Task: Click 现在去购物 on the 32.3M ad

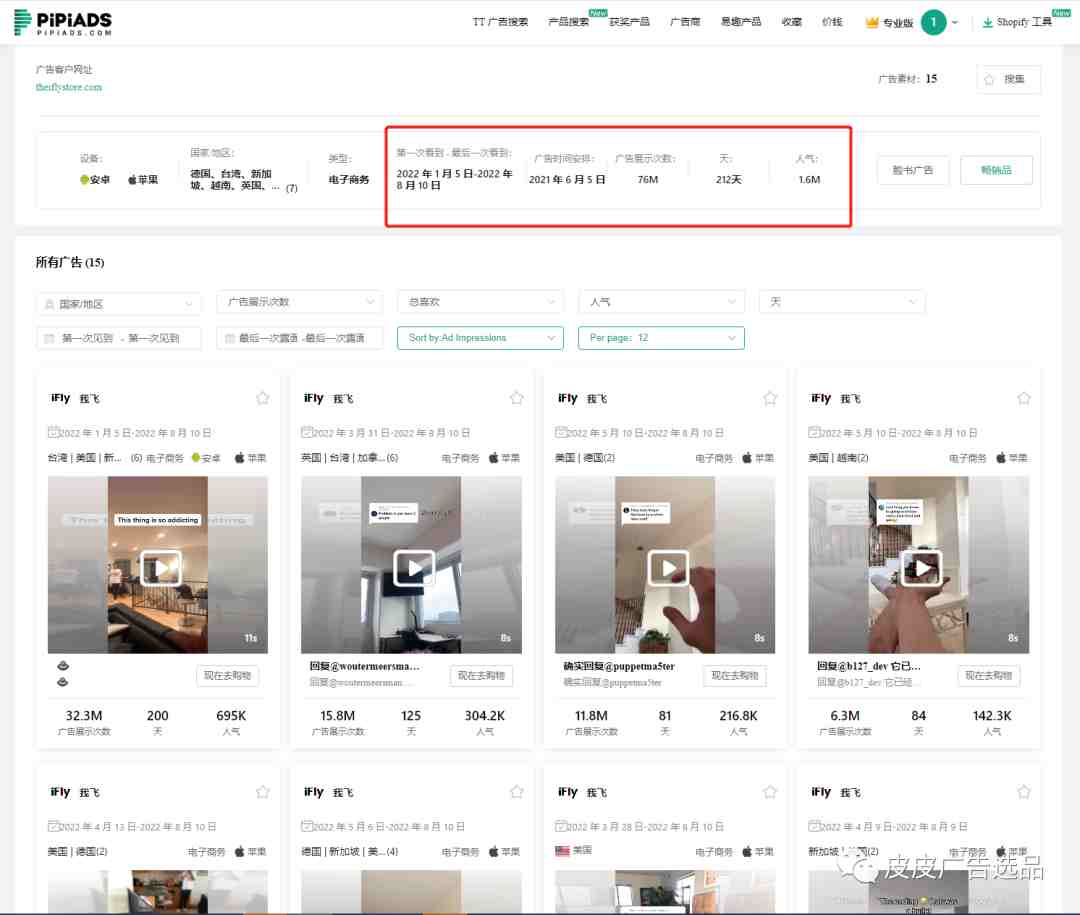Action: (x=227, y=676)
